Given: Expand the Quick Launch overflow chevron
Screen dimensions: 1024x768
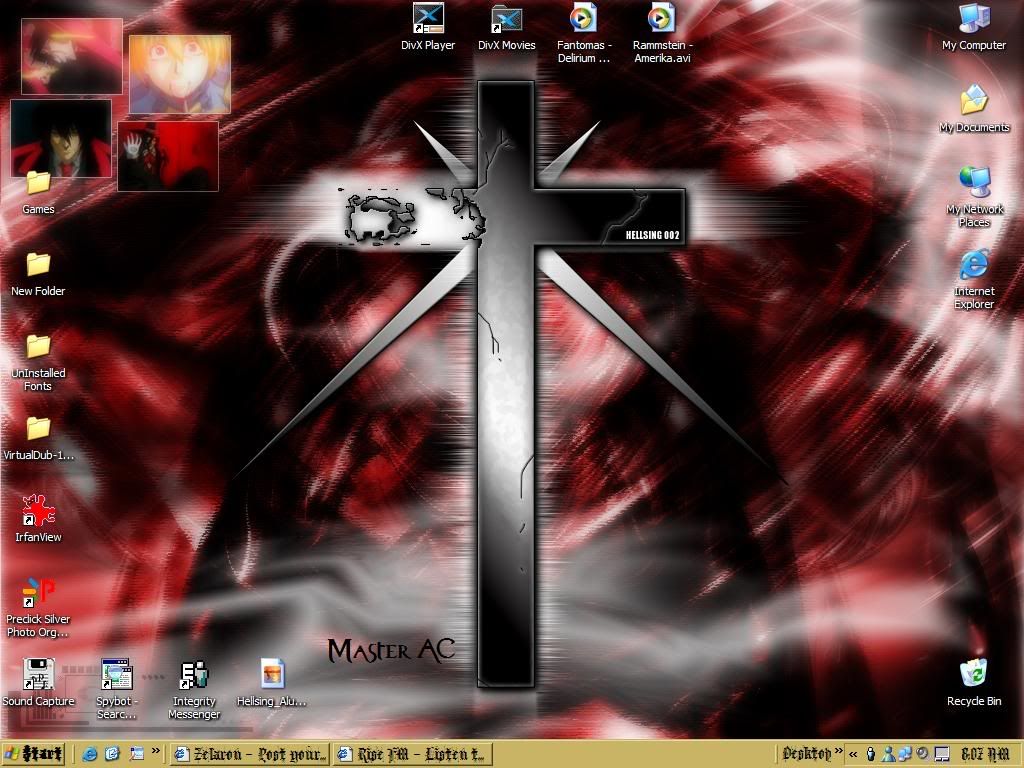Looking at the screenshot, I should tap(155, 751).
